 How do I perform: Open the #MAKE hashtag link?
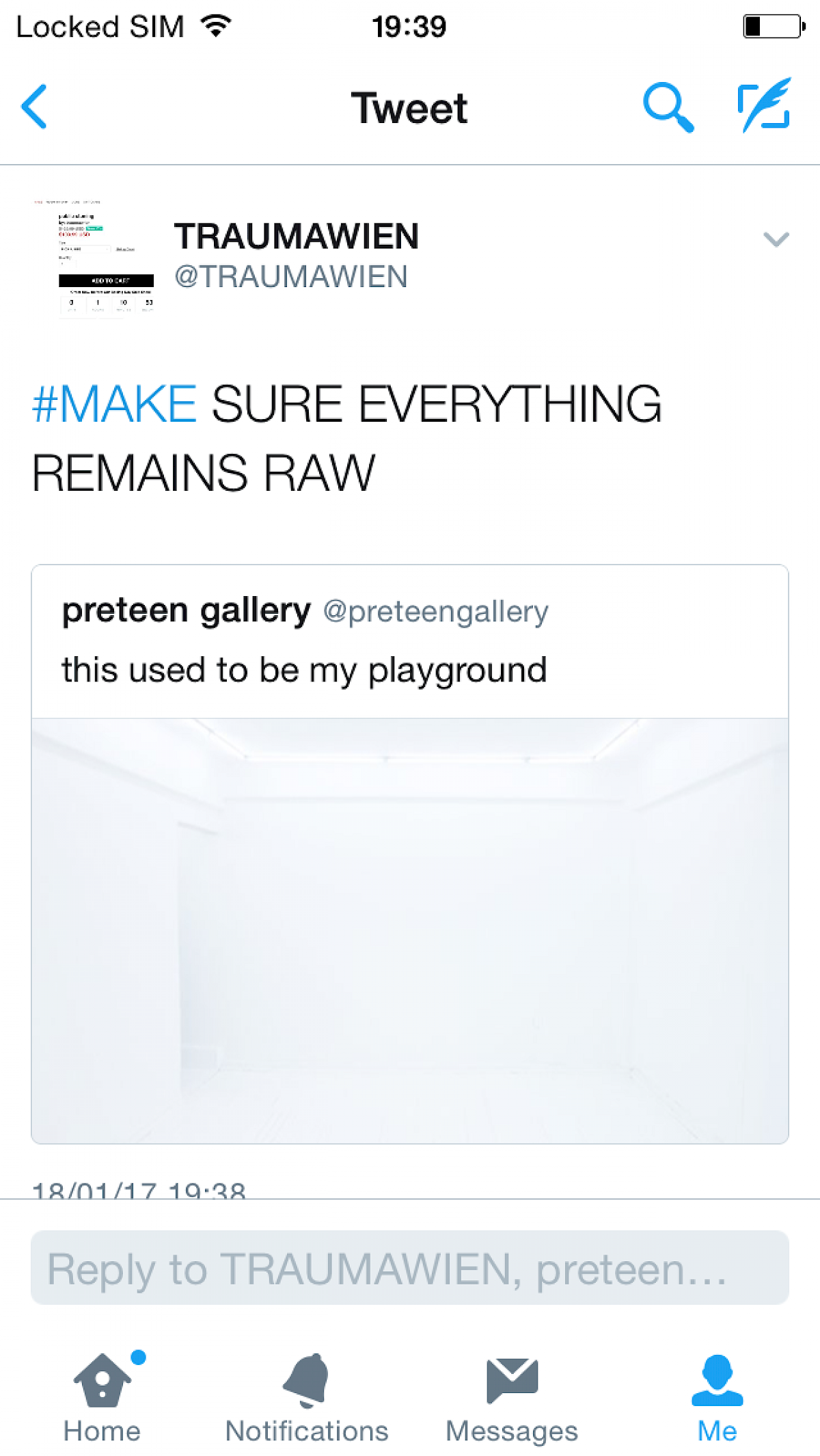[x=115, y=404]
